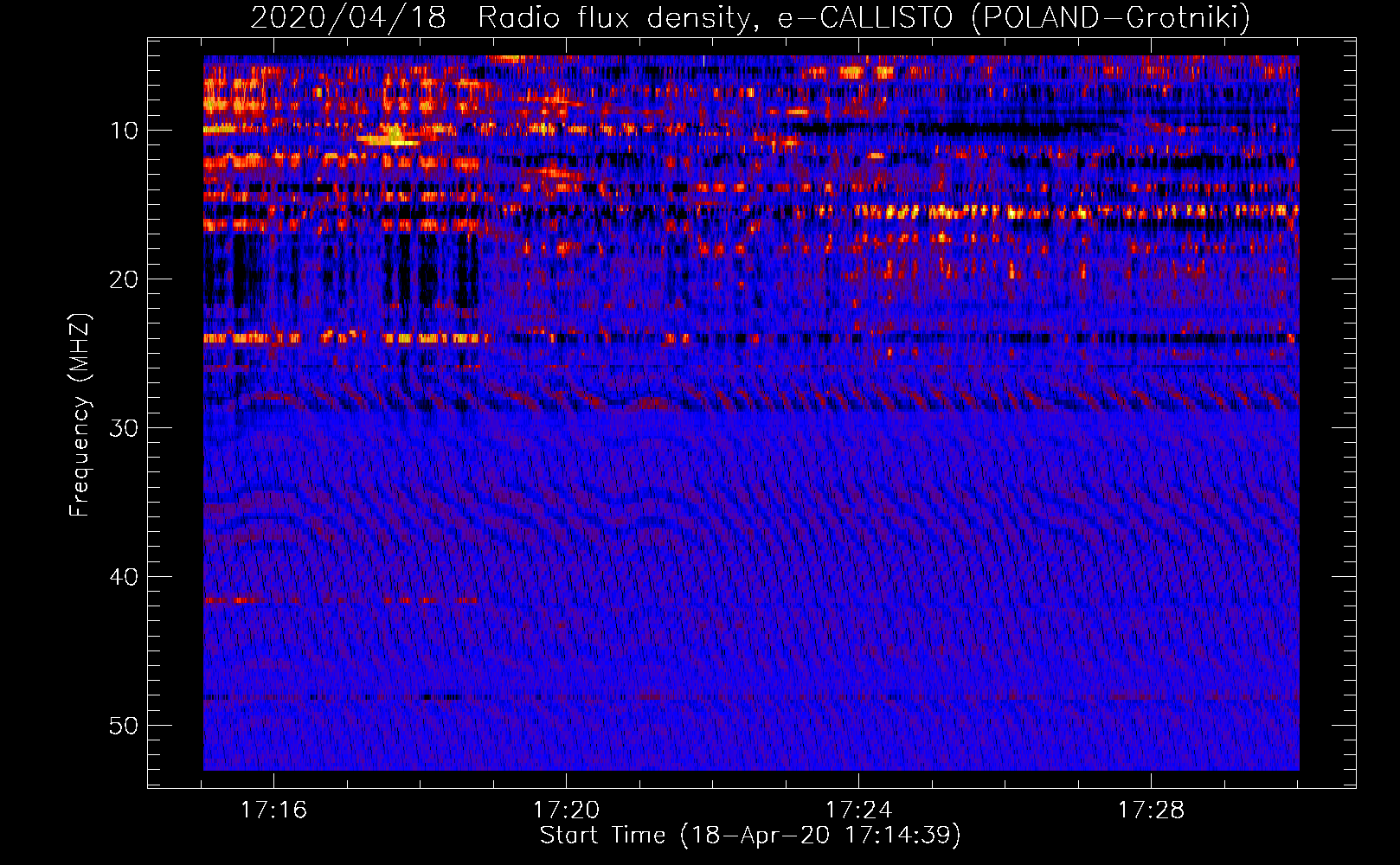
Task: Click the 'Start Time' axis caption
Action: (x=750, y=836)
